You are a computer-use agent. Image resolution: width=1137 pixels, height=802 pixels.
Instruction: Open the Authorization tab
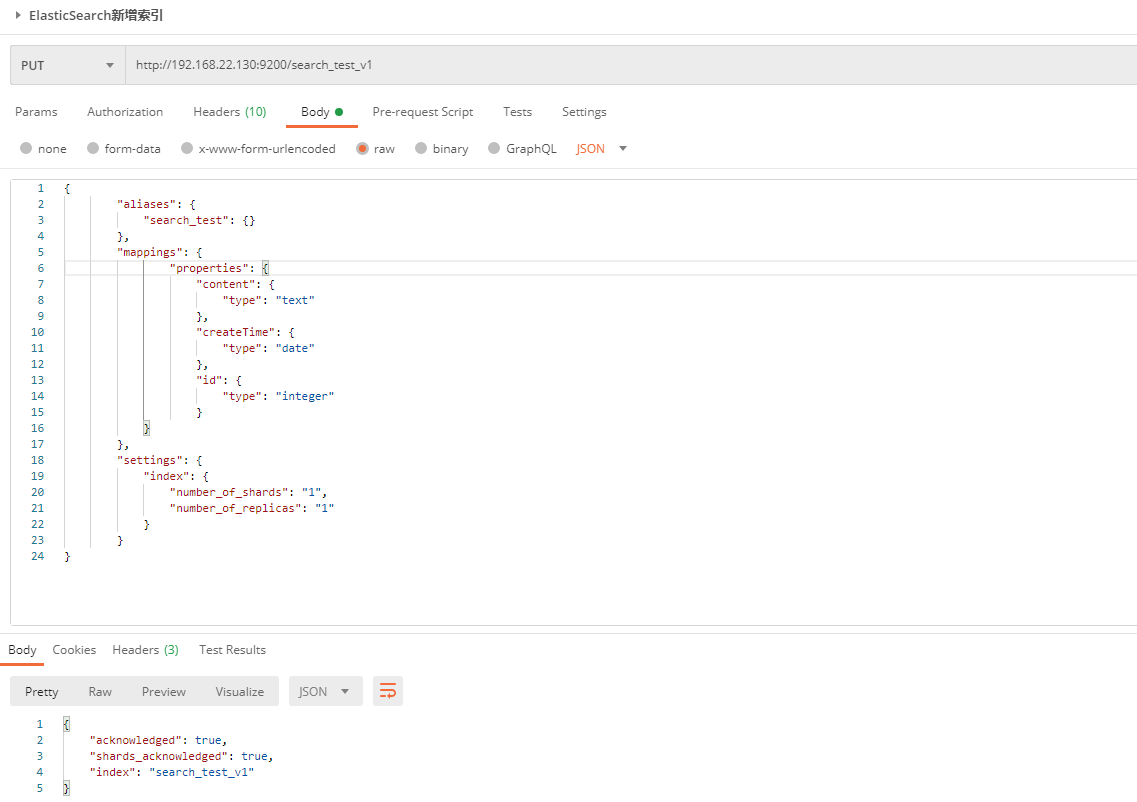point(125,112)
